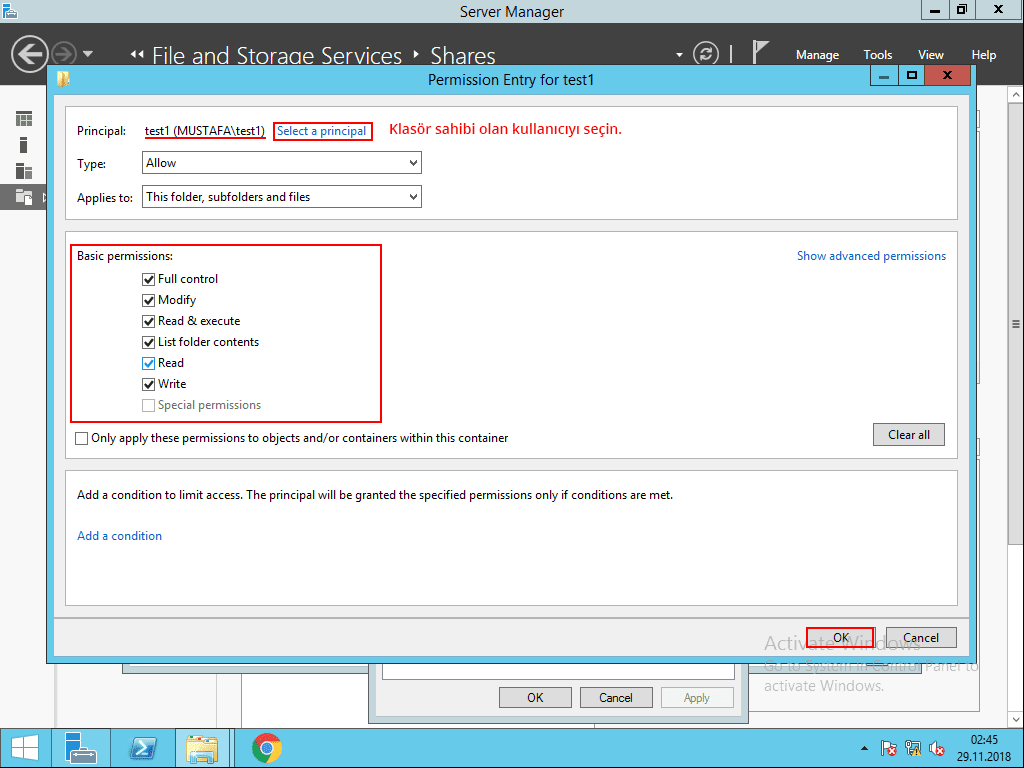The image size is (1024, 768).
Task: Click the Shares breadcrumb
Action: pyautogui.click(x=462, y=56)
